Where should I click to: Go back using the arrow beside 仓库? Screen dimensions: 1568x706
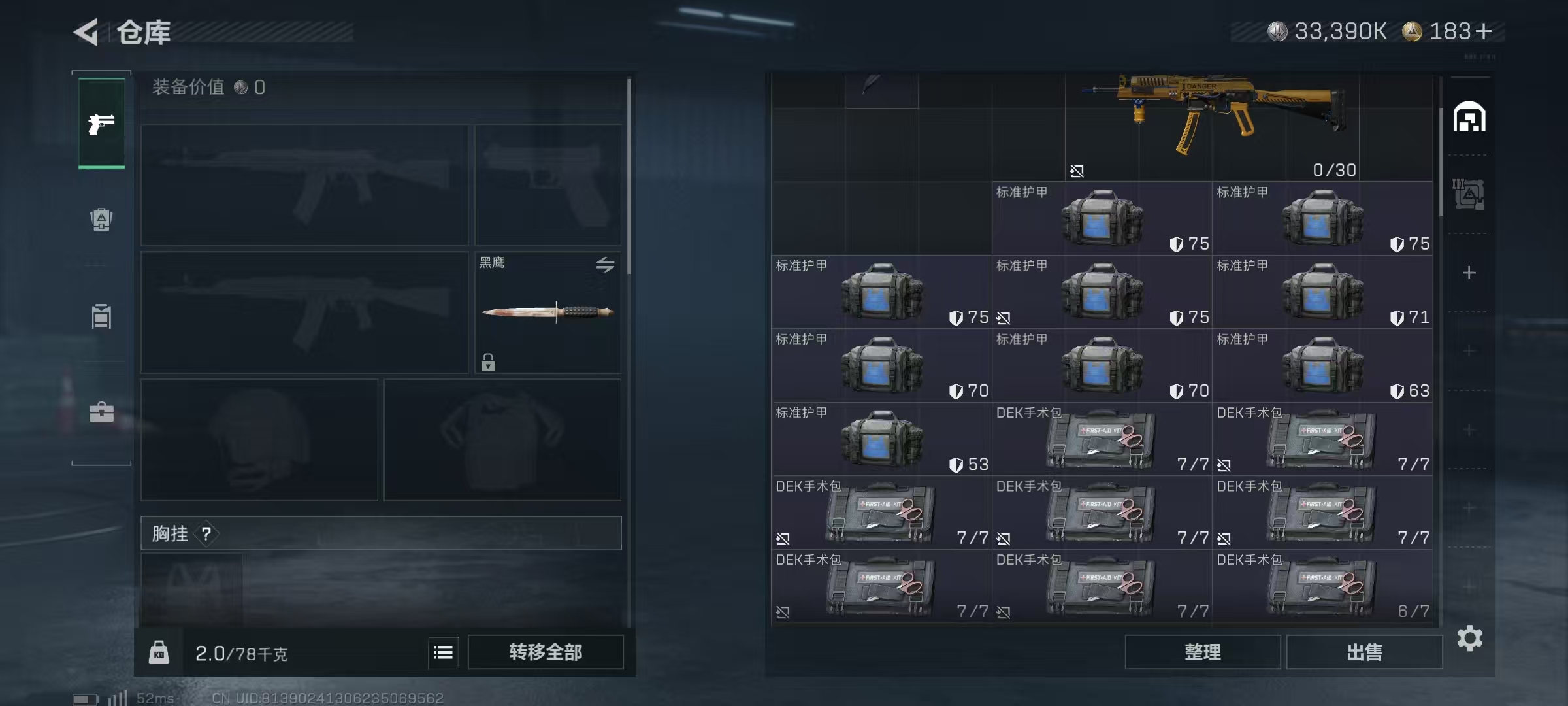point(86,31)
